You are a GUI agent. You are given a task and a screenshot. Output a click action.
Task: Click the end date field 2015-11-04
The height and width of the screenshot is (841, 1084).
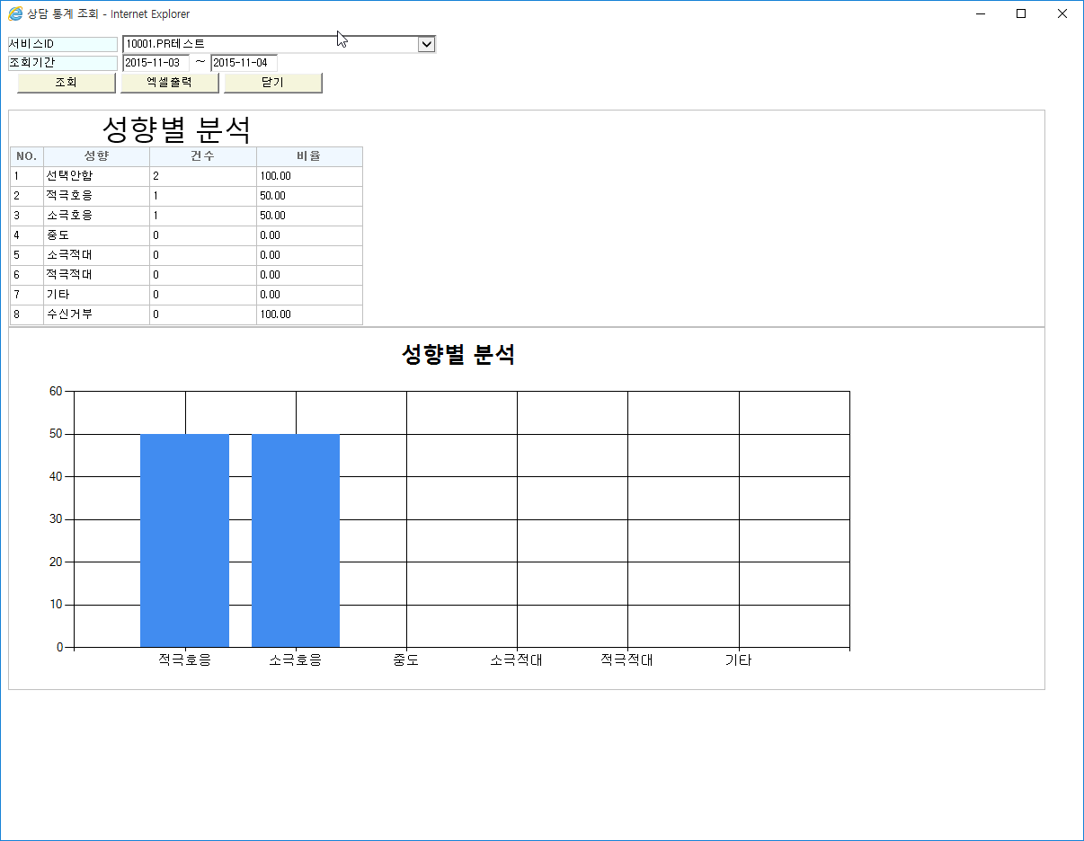point(243,63)
